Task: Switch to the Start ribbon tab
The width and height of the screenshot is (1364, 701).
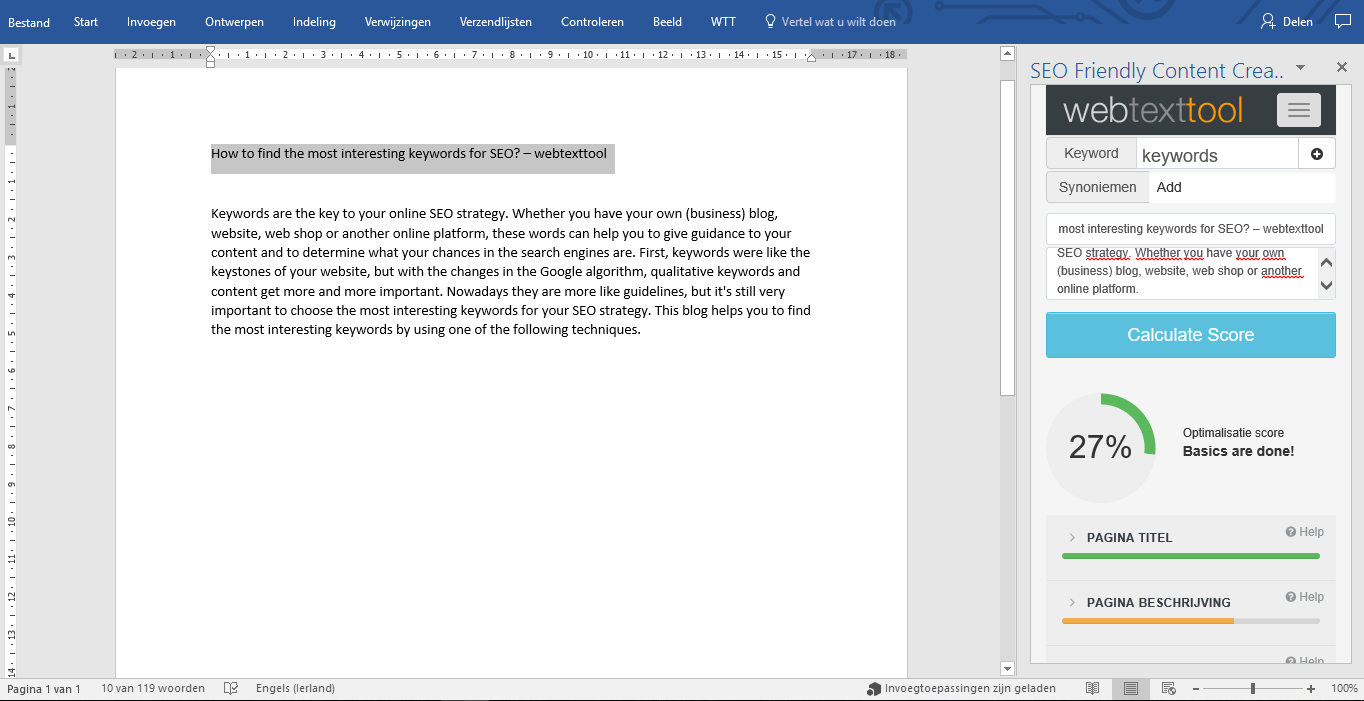Action: click(86, 22)
